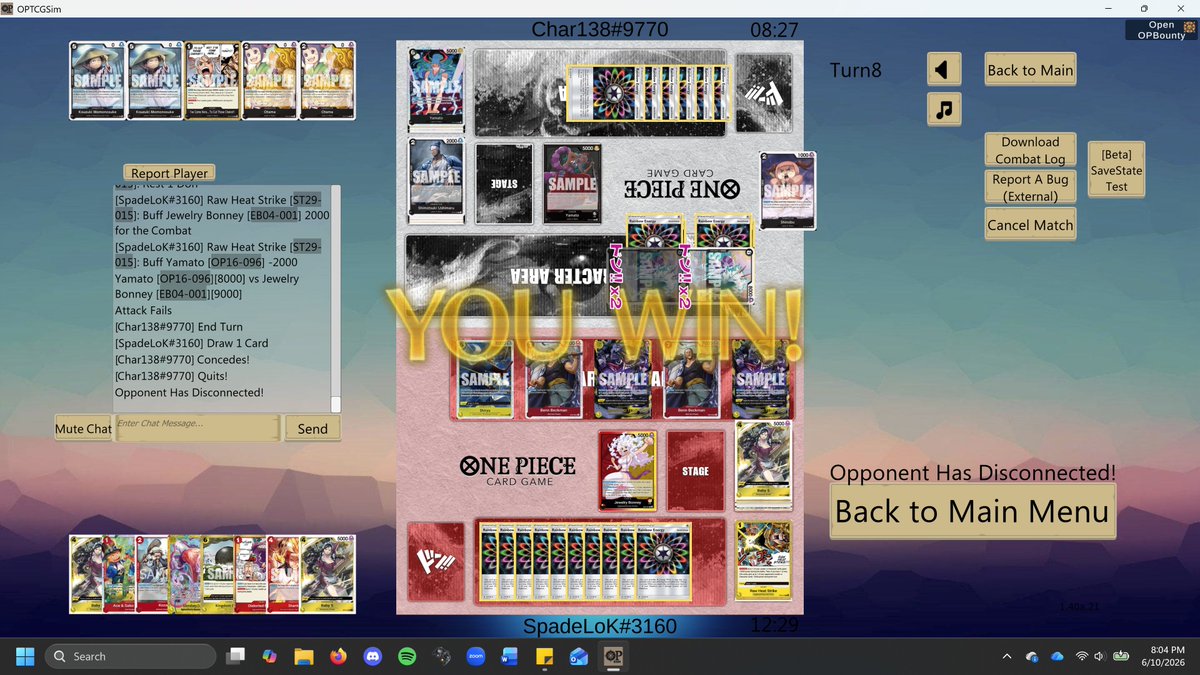1200x675 pixels.
Task: Click the "Attack Fails" log line
Action: tap(143, 311)
